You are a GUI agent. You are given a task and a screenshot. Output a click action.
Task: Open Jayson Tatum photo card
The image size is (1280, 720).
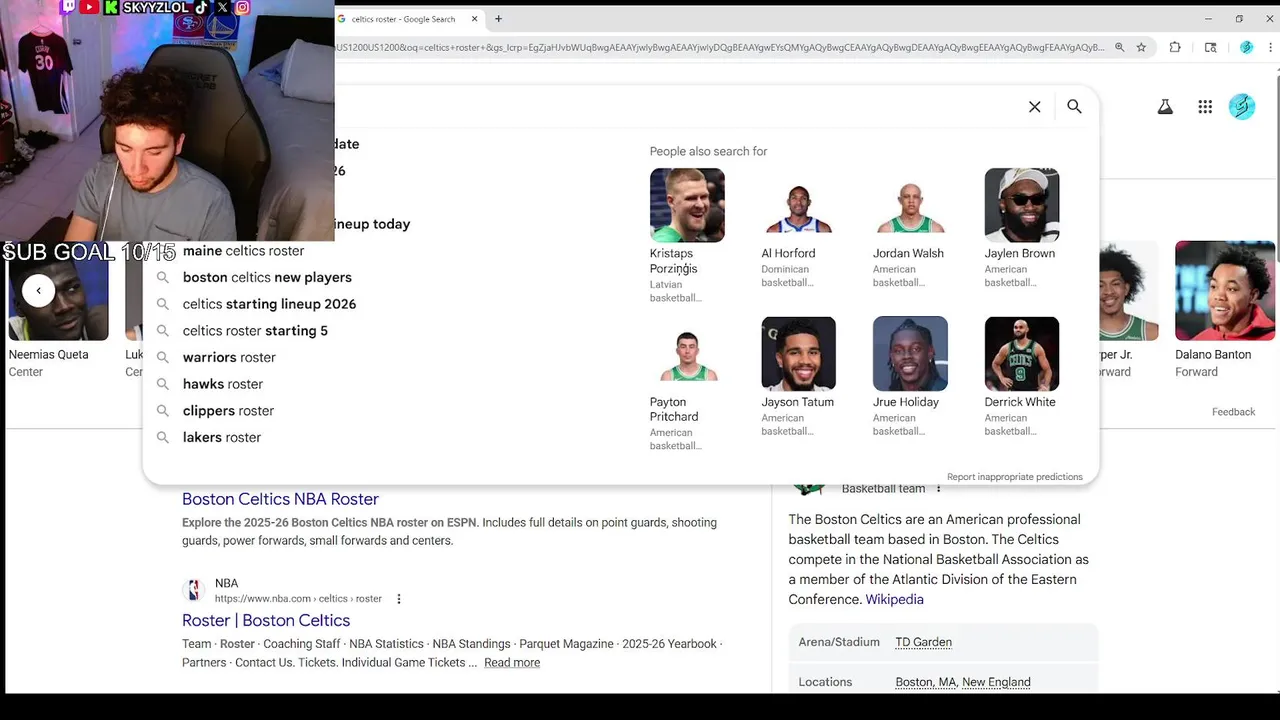tap(798, 354)
